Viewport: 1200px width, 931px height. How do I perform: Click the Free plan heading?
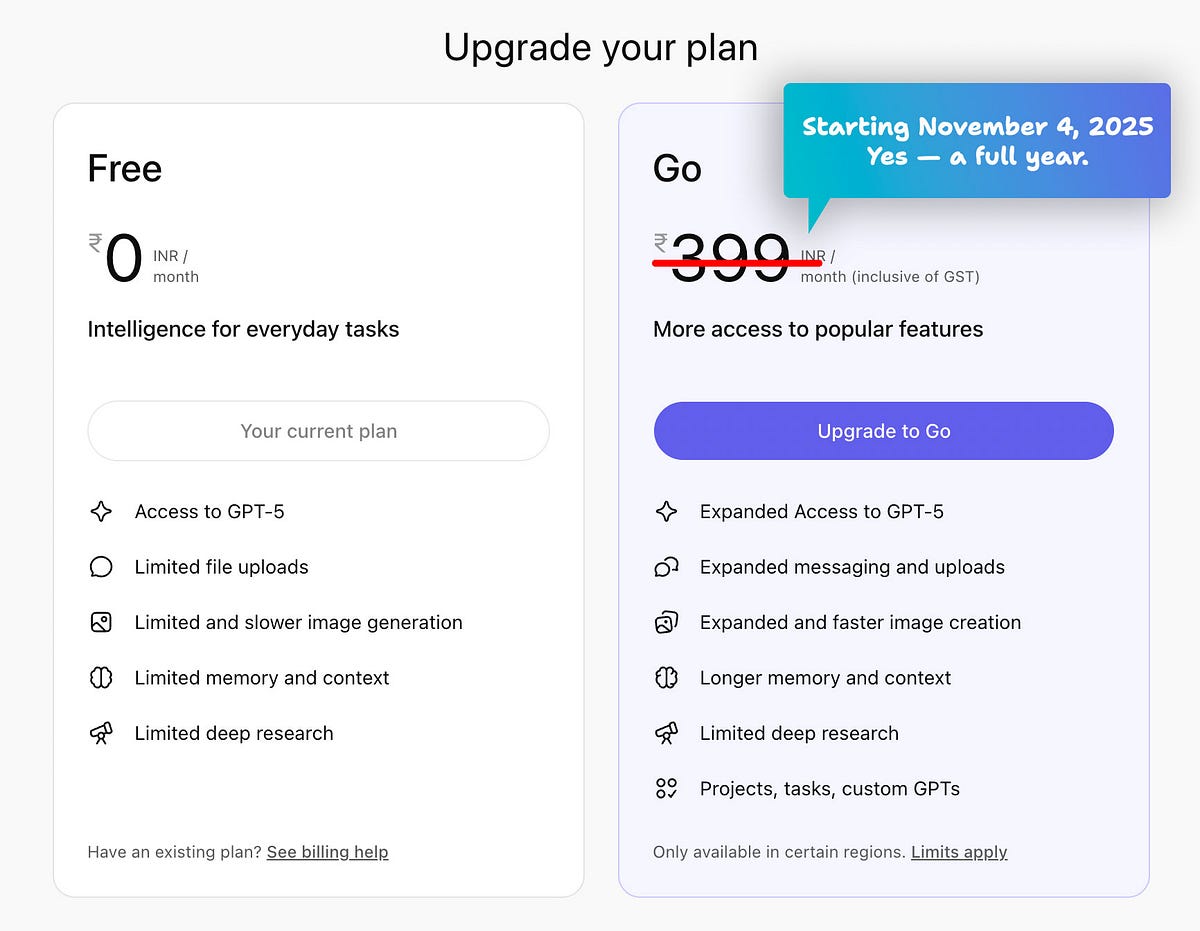tap(125, 169)
